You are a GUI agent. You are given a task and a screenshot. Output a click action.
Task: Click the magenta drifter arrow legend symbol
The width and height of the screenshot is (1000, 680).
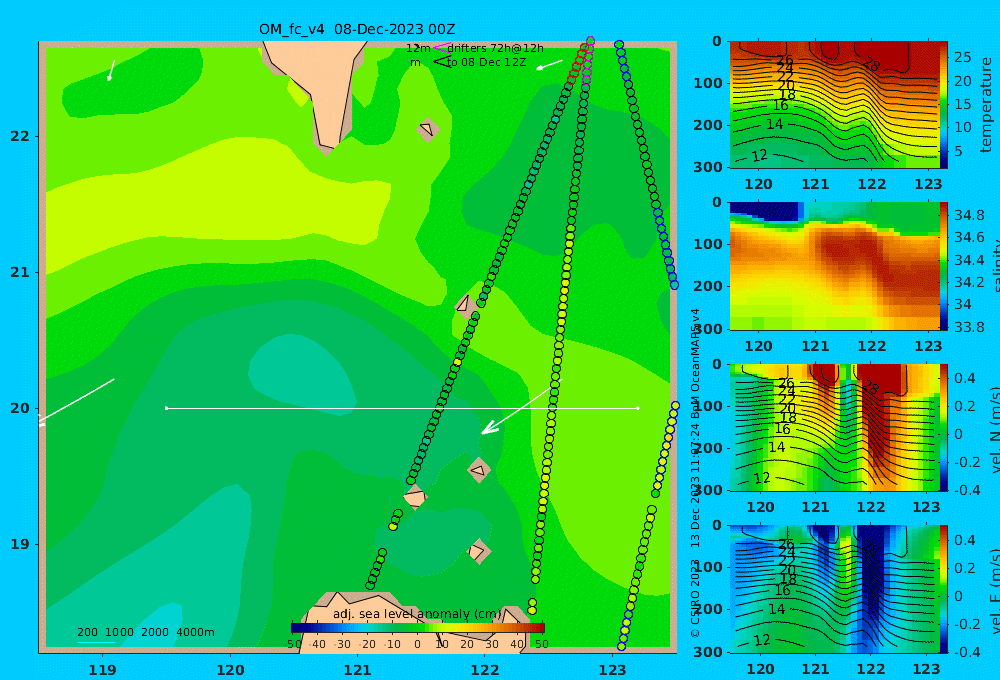[x=441, y=47]
